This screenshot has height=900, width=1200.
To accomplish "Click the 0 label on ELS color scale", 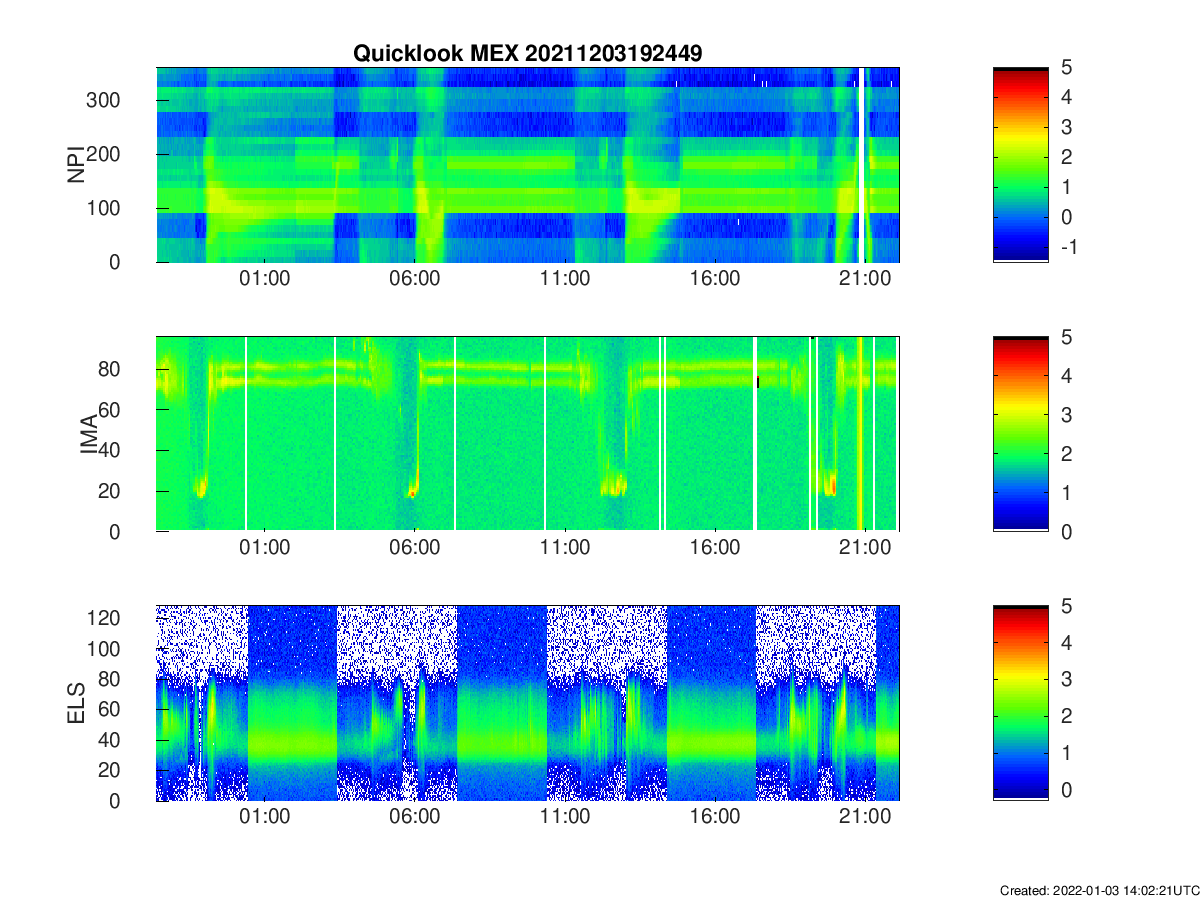I will coord(1066,789).
